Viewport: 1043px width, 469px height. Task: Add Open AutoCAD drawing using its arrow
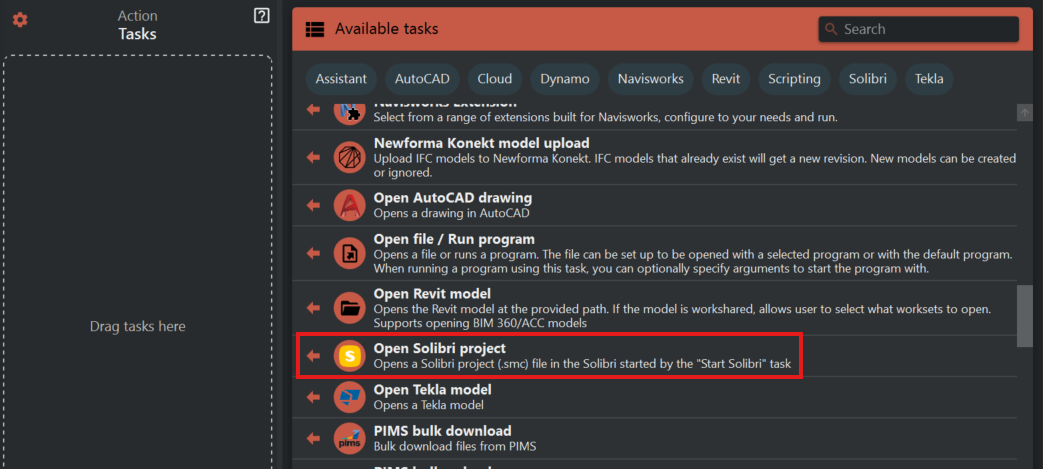(x=313, y=205)
